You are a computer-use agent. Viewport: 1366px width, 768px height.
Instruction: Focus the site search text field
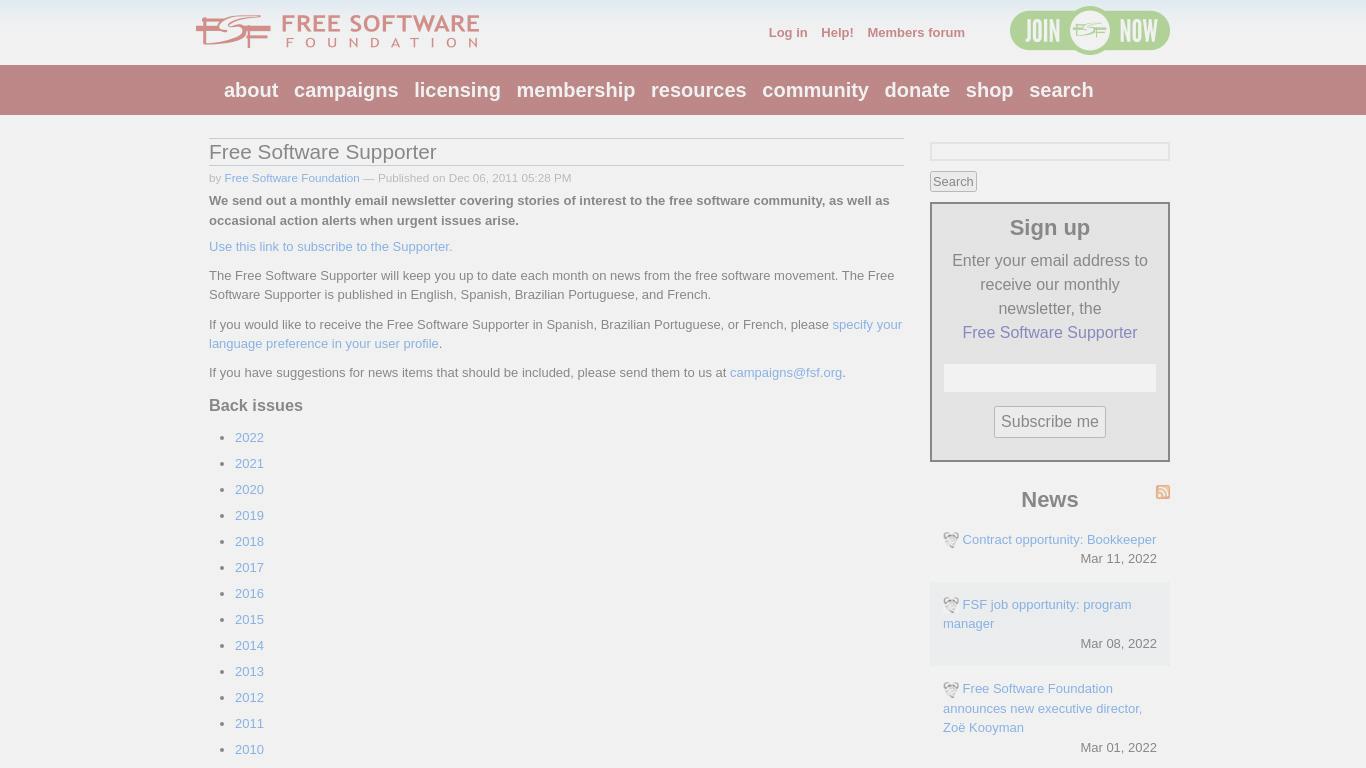pyautogui.click(x=1050, y=151)
